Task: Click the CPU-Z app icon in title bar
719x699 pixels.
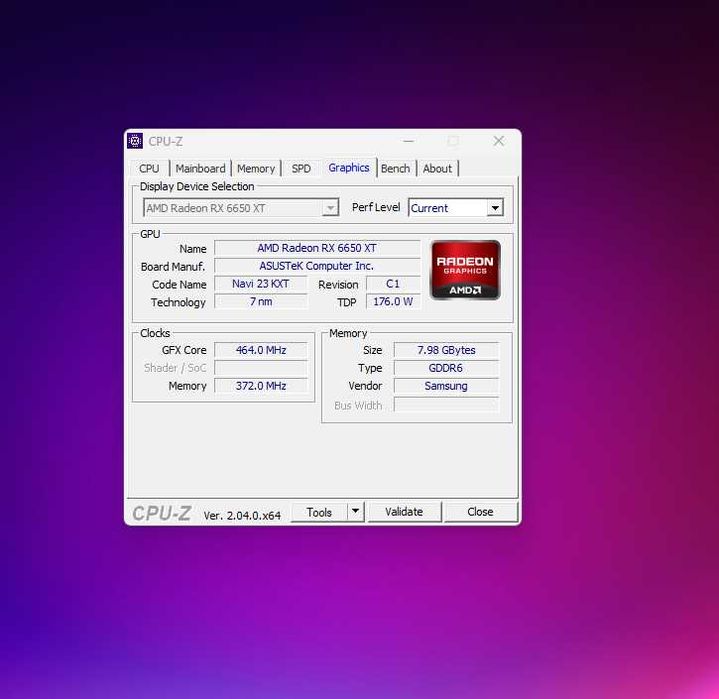Action: click(x=135, y=141)
